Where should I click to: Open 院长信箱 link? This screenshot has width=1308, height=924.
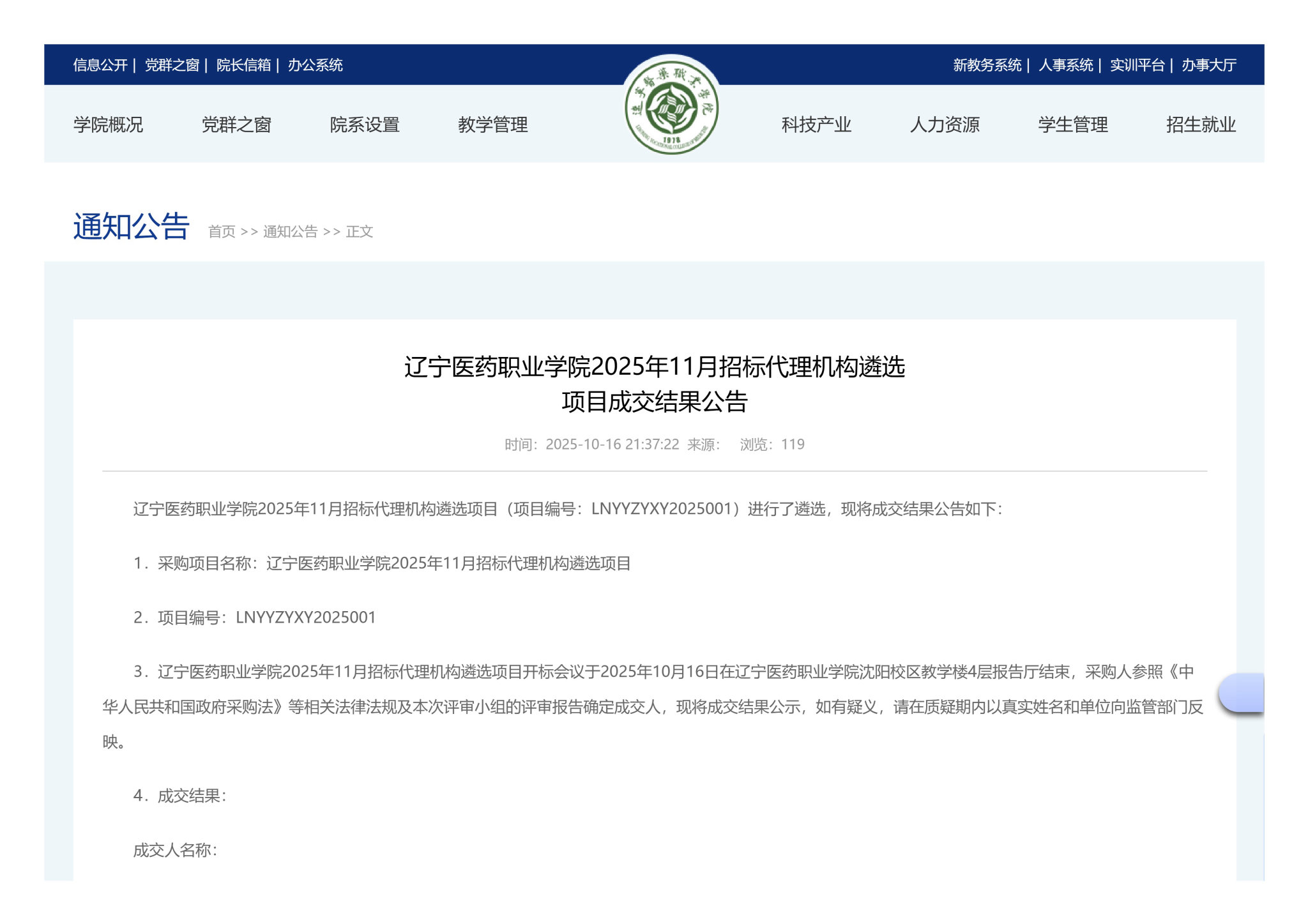[243, 65]
